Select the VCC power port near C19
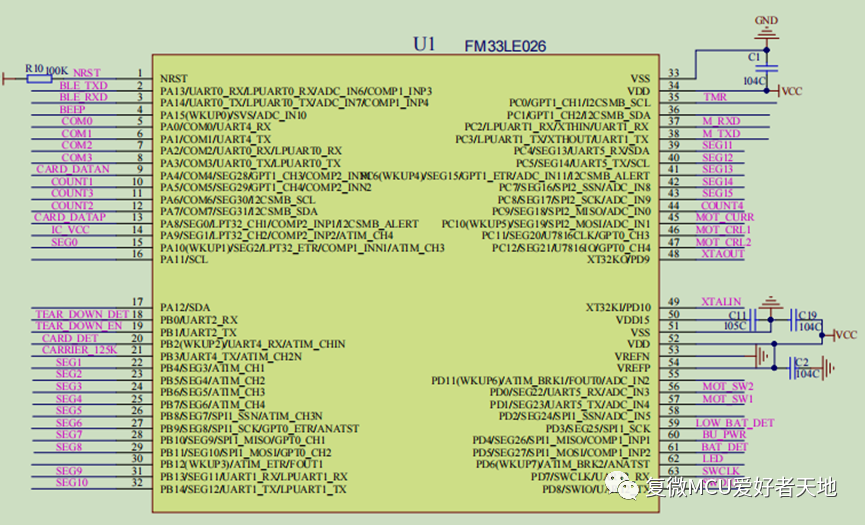 (844, 335)
